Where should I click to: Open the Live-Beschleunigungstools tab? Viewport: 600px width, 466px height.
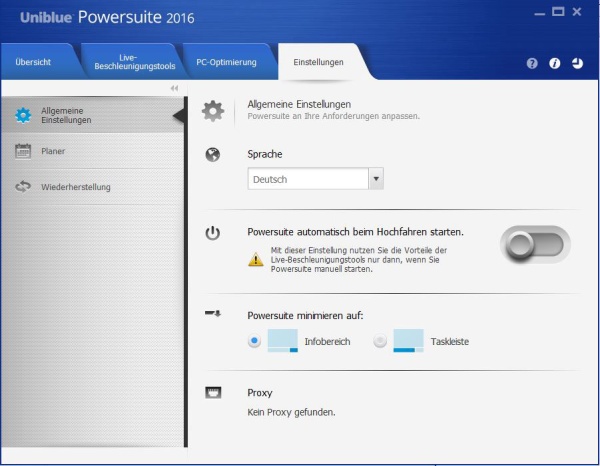(135, 62)
